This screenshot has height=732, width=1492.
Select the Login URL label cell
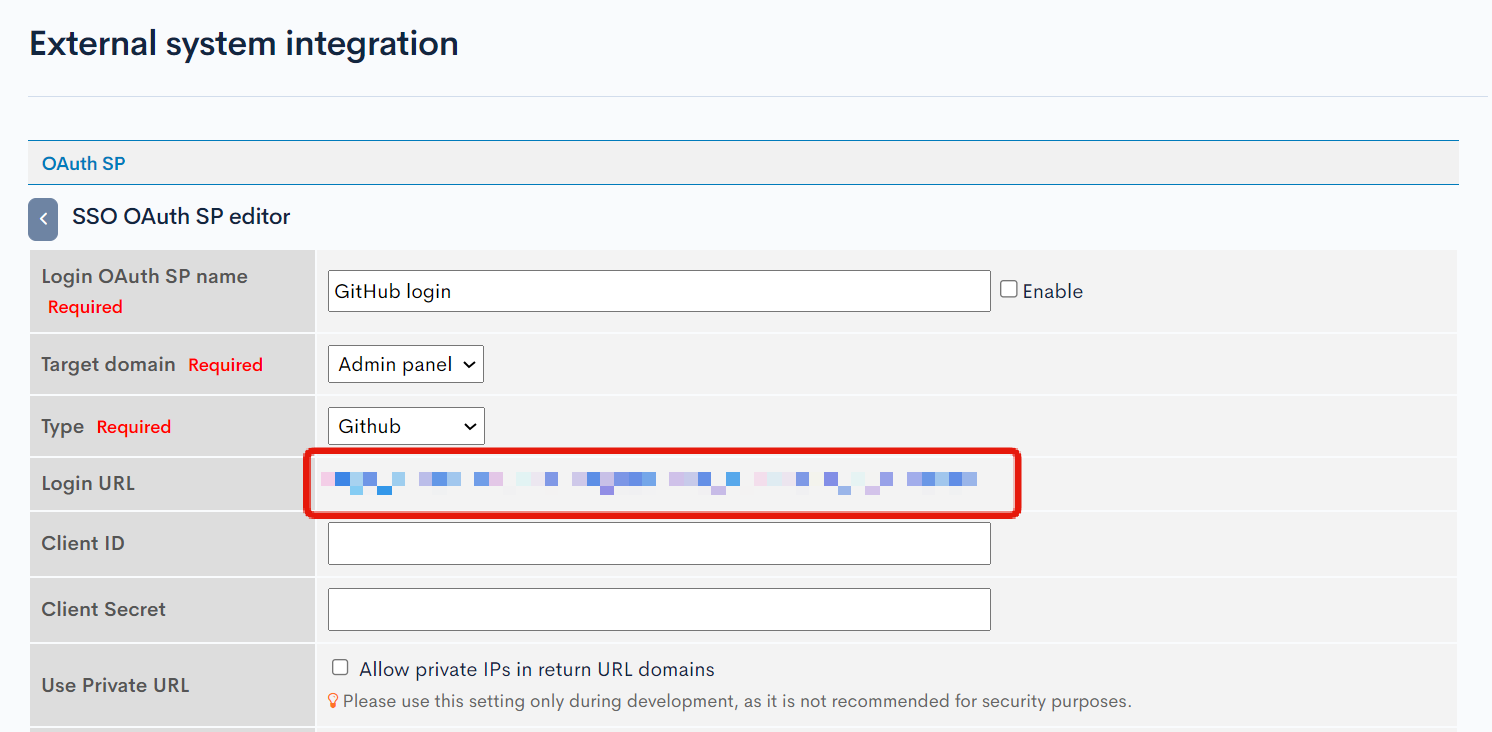pos(172,483)
